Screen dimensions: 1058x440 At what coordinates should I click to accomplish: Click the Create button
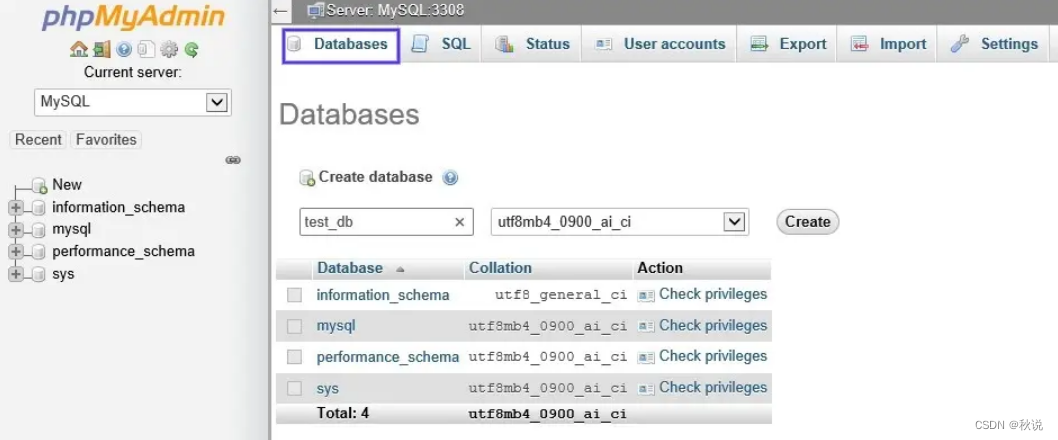[x=807, y=221]
